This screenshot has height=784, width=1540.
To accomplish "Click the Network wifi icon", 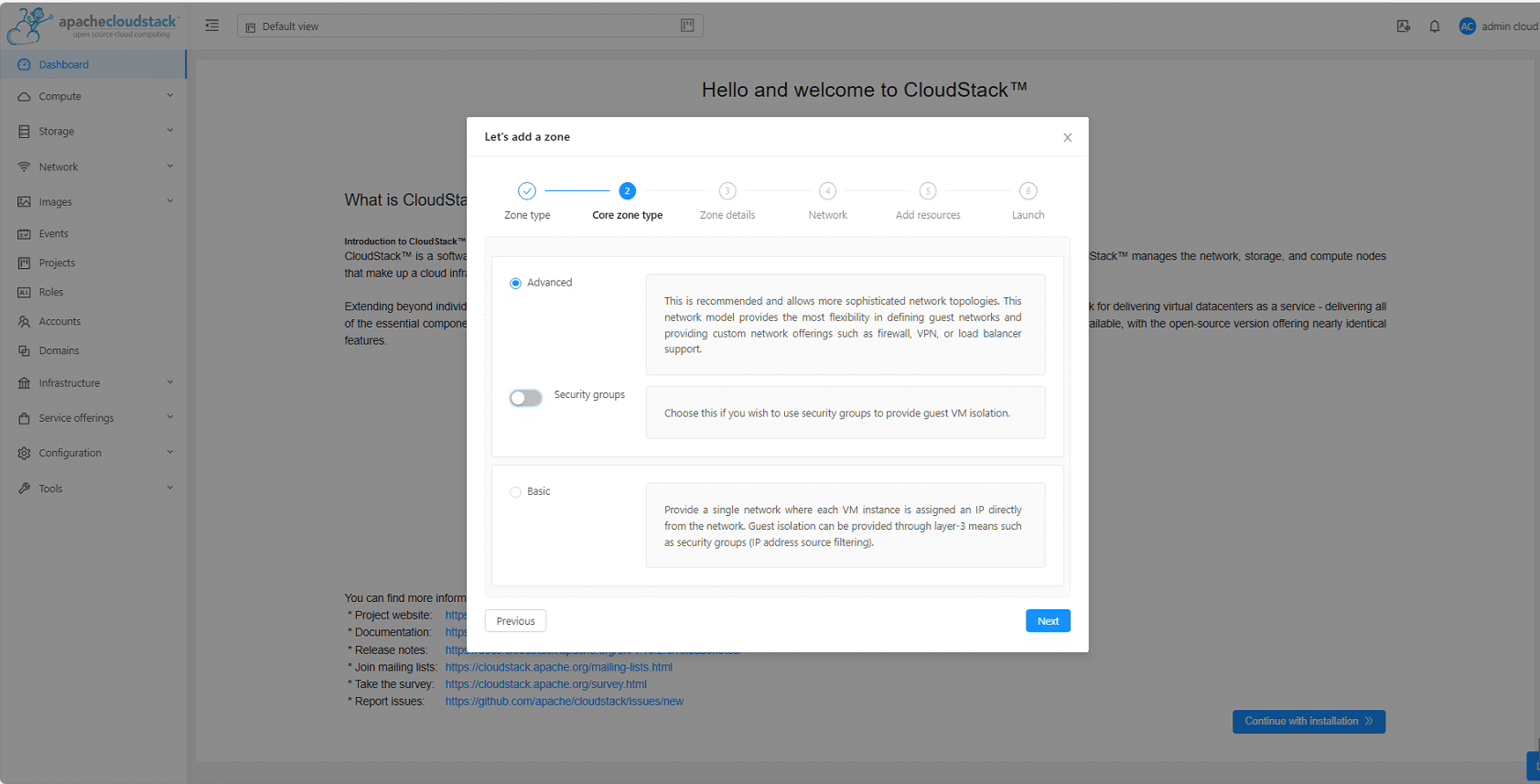I will pos(24,167).
